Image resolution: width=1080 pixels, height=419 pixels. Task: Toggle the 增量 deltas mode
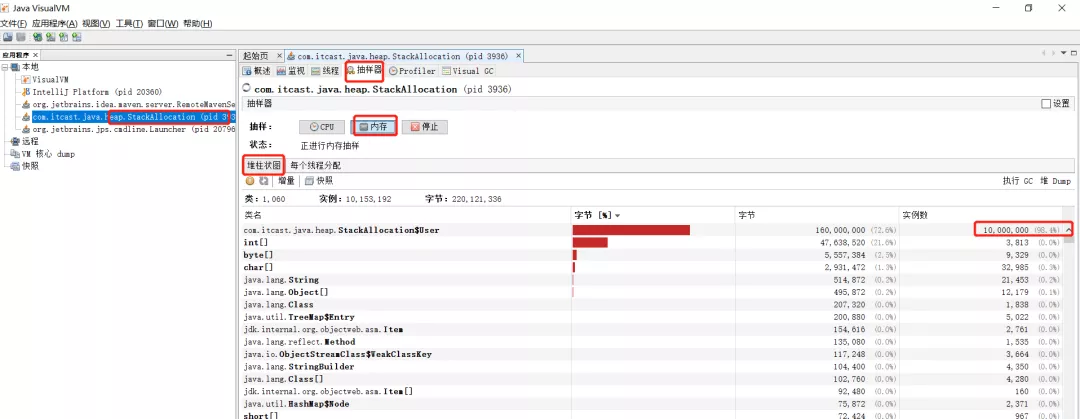click(x=287, y=181)
